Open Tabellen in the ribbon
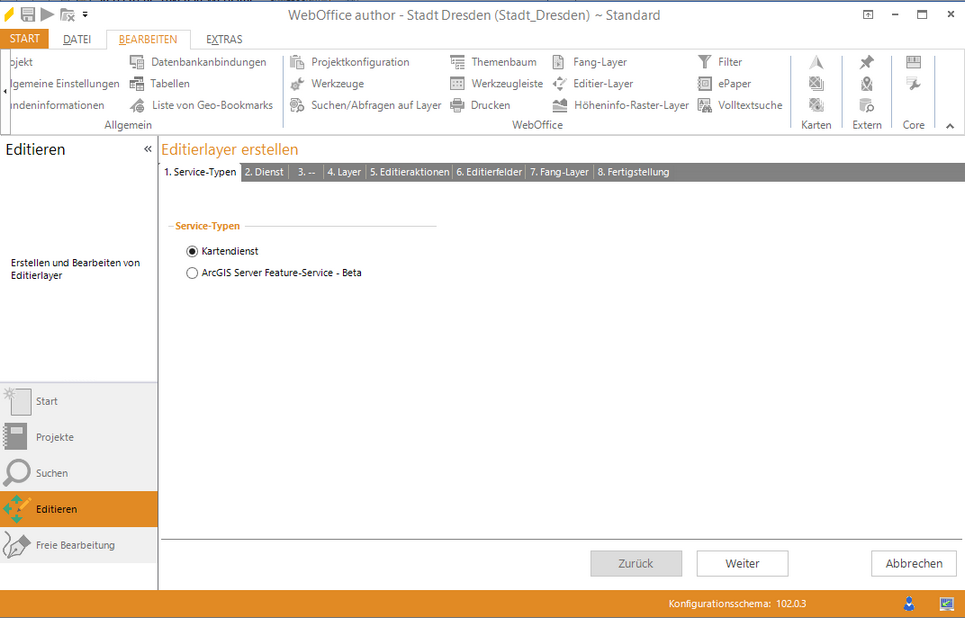This screenshot has height=618, width=965. pyautogui.click(x=159, y=84)
